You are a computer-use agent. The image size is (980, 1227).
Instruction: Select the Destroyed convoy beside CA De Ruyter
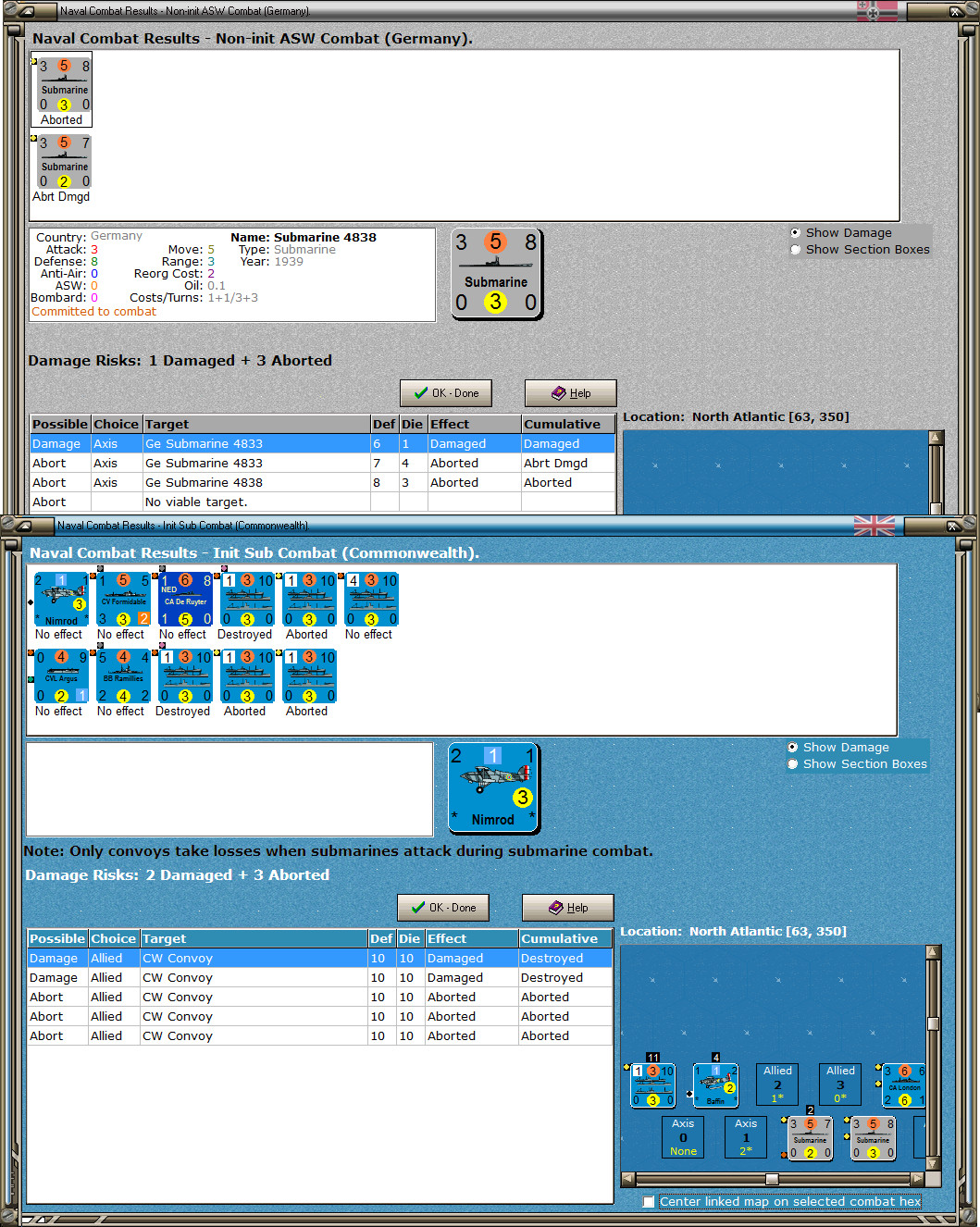point(247,600)
